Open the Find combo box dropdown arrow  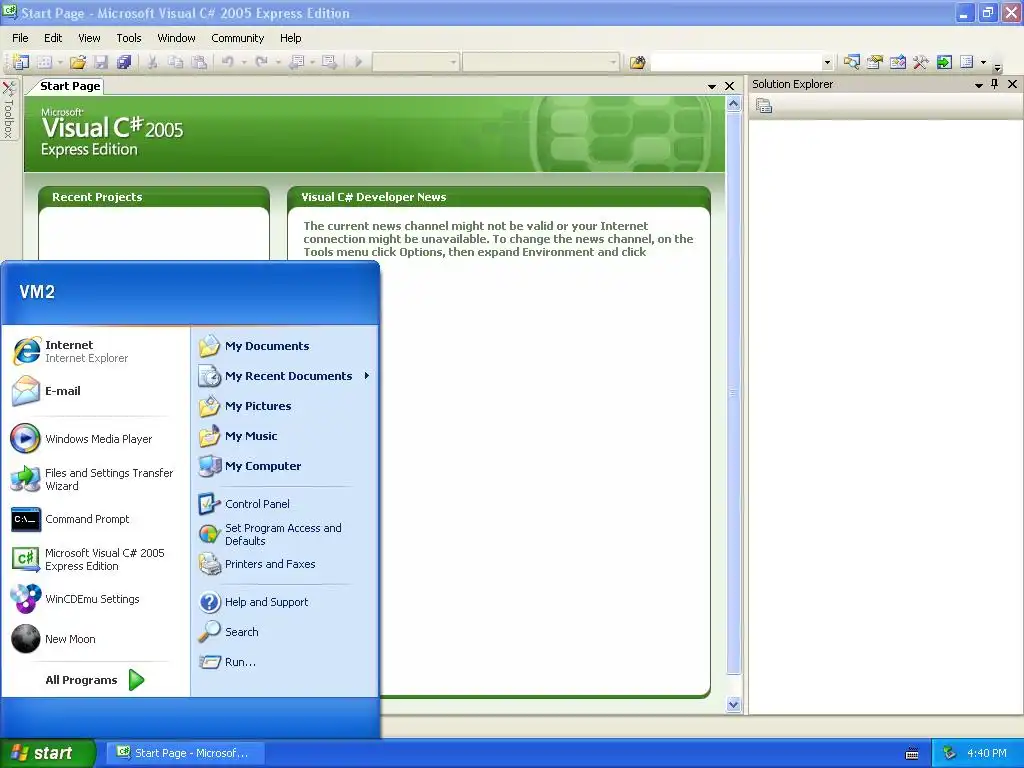point(827,63)
